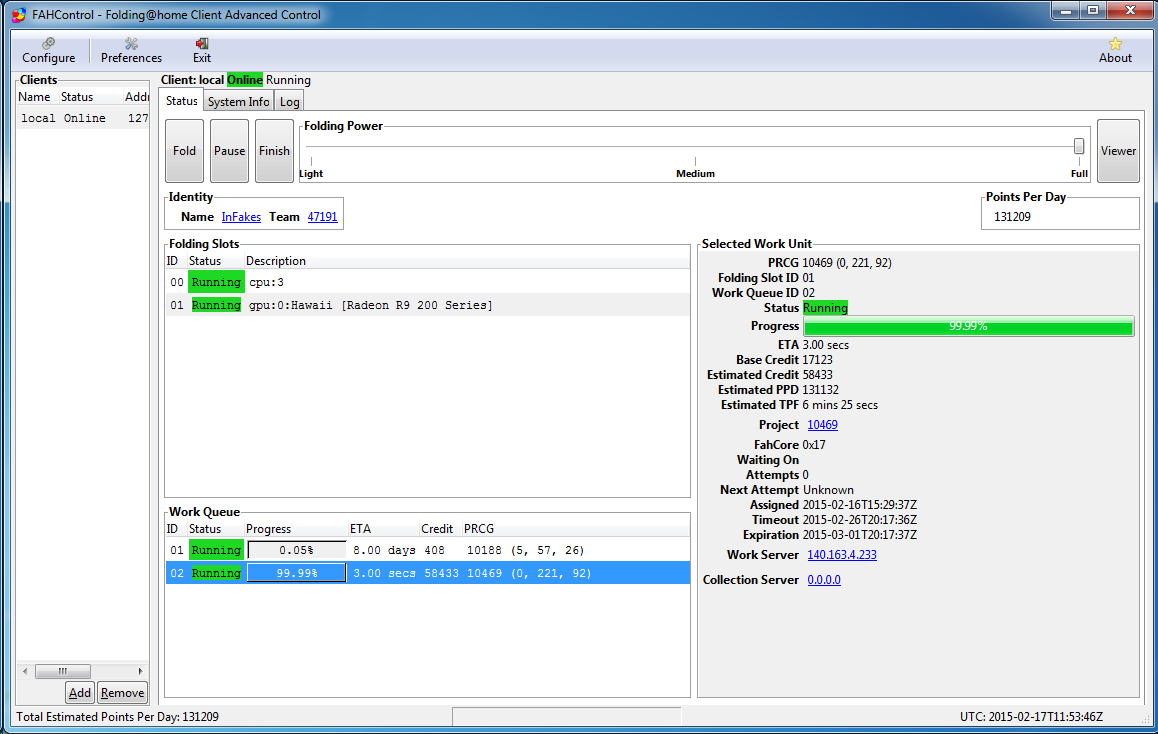1158x734 pixels.
Task: Sort clients by Status column header
Action: 90,97
